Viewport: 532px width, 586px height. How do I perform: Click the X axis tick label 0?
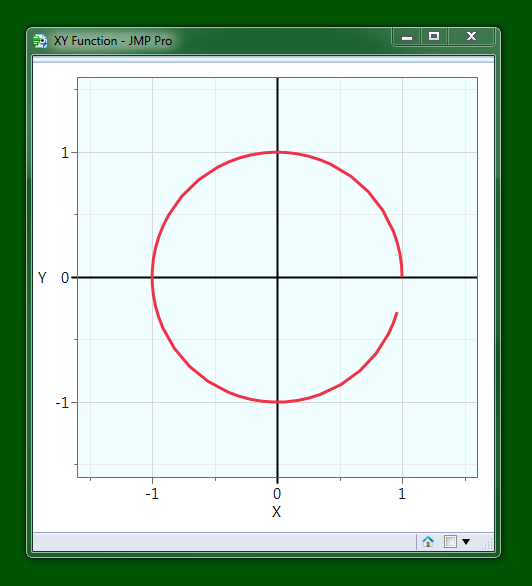point(277,494)
